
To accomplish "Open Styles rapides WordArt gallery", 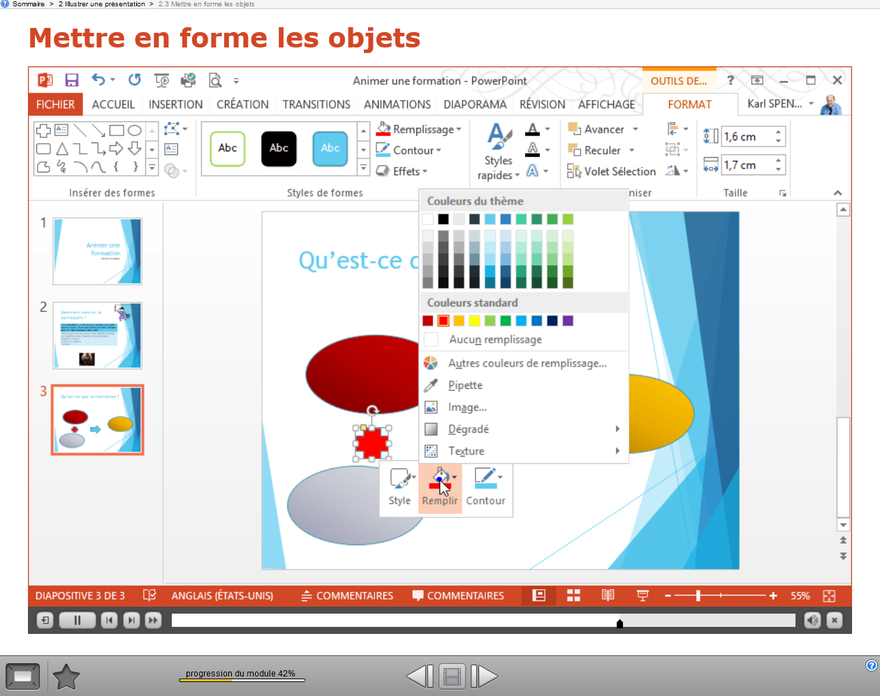I will (498, 153).
